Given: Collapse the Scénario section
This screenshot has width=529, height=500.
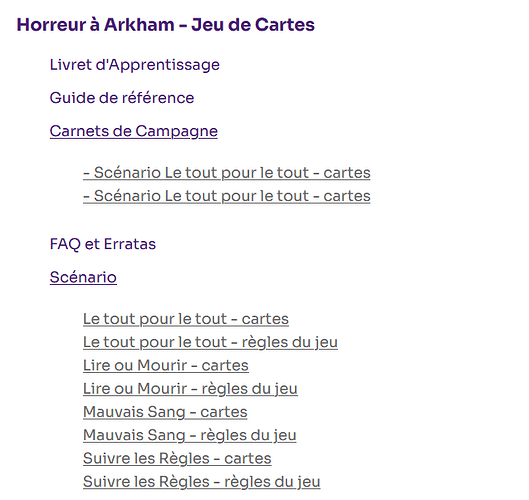Looking at the screenshot, I should click(x=83, y=277).
